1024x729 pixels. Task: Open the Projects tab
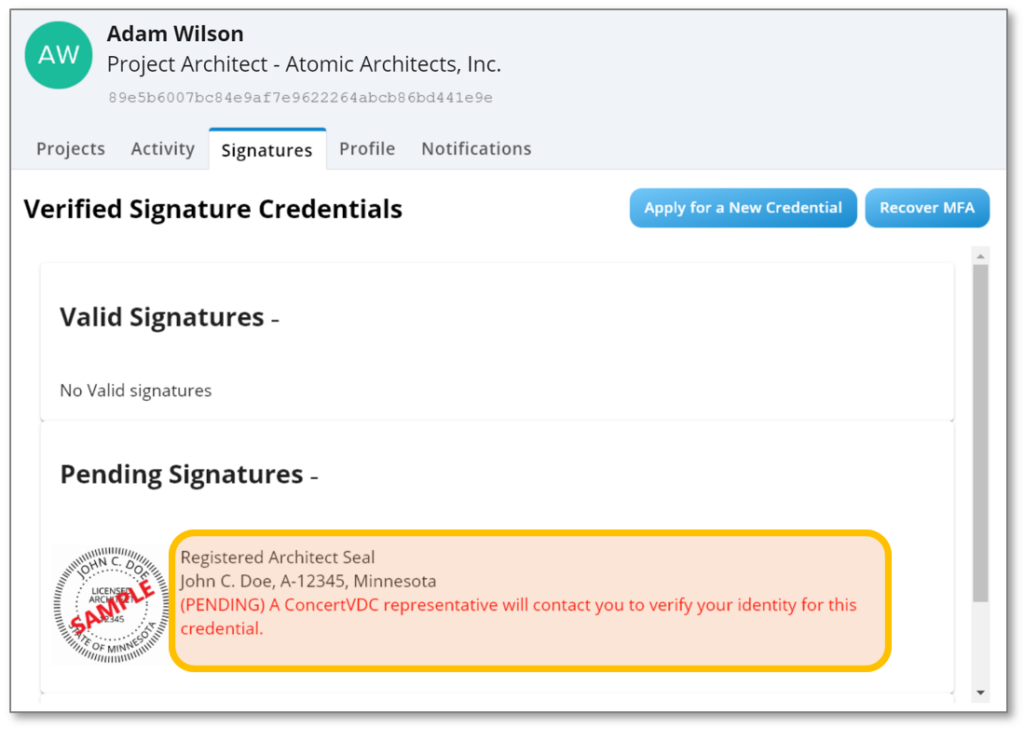pyautogui.click(x=70, y=149)
